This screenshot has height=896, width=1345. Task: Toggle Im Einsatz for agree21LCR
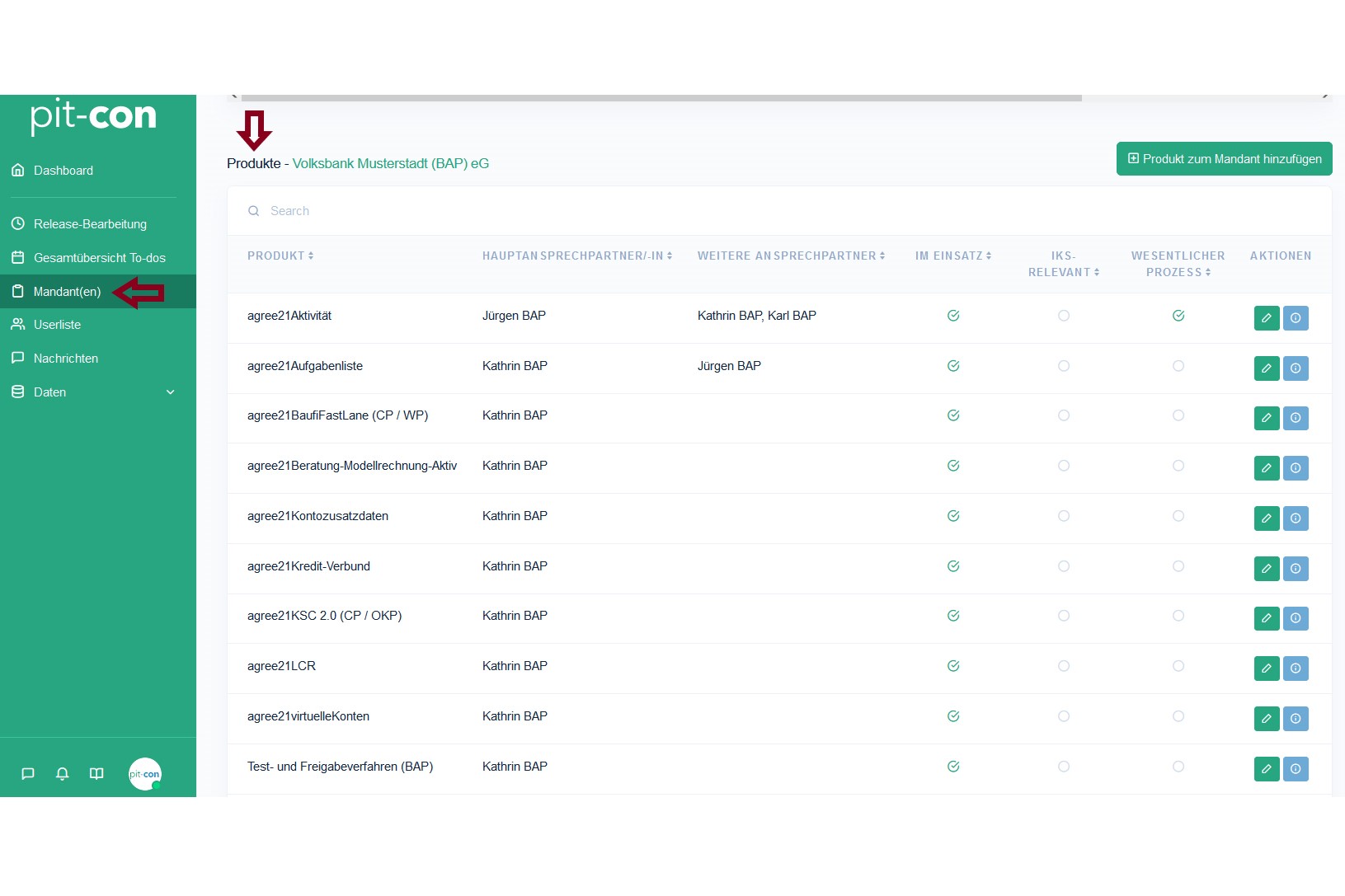953,666
